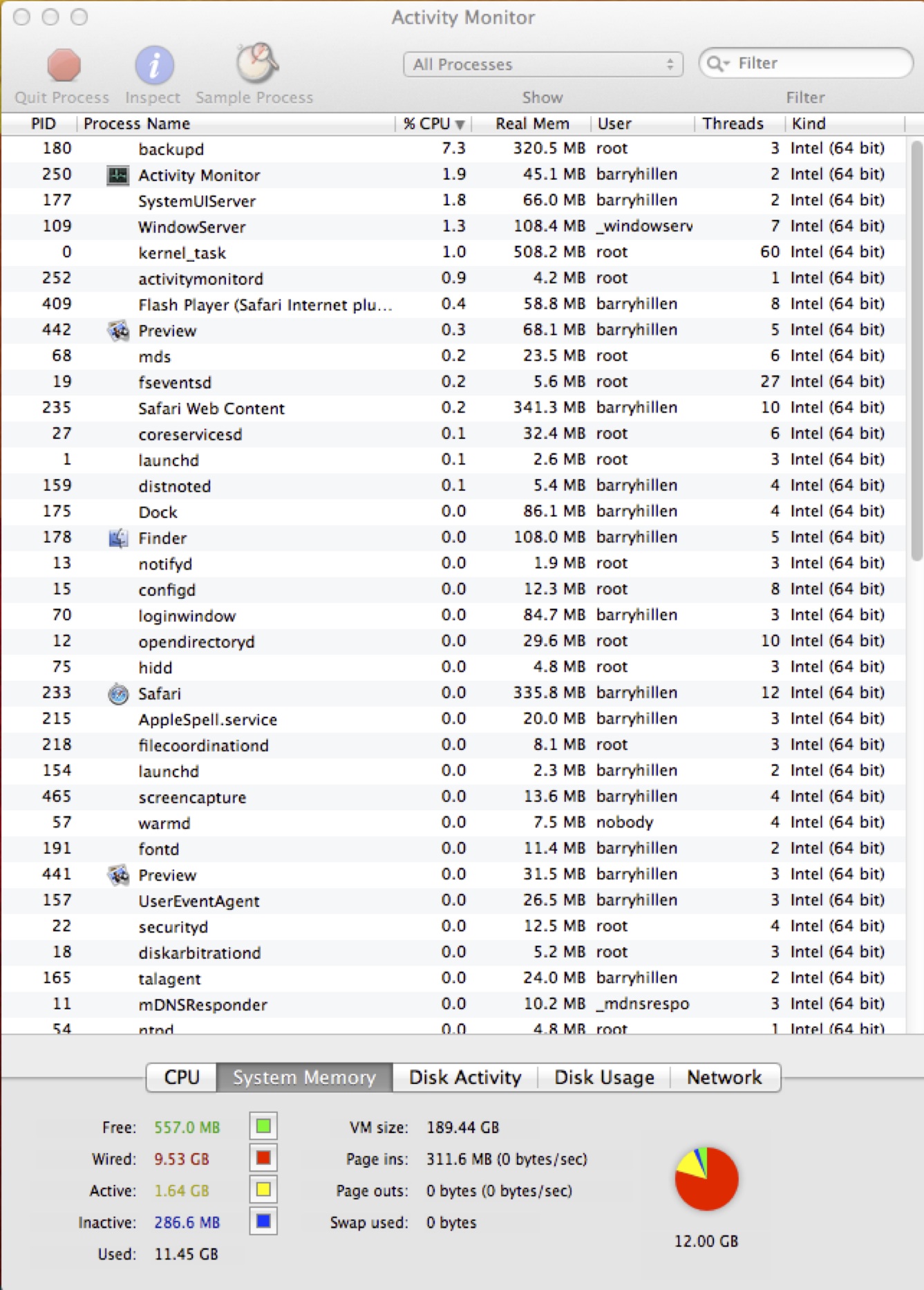Select the securityd process
924x1290 pixels.
(x=453, y=926)
